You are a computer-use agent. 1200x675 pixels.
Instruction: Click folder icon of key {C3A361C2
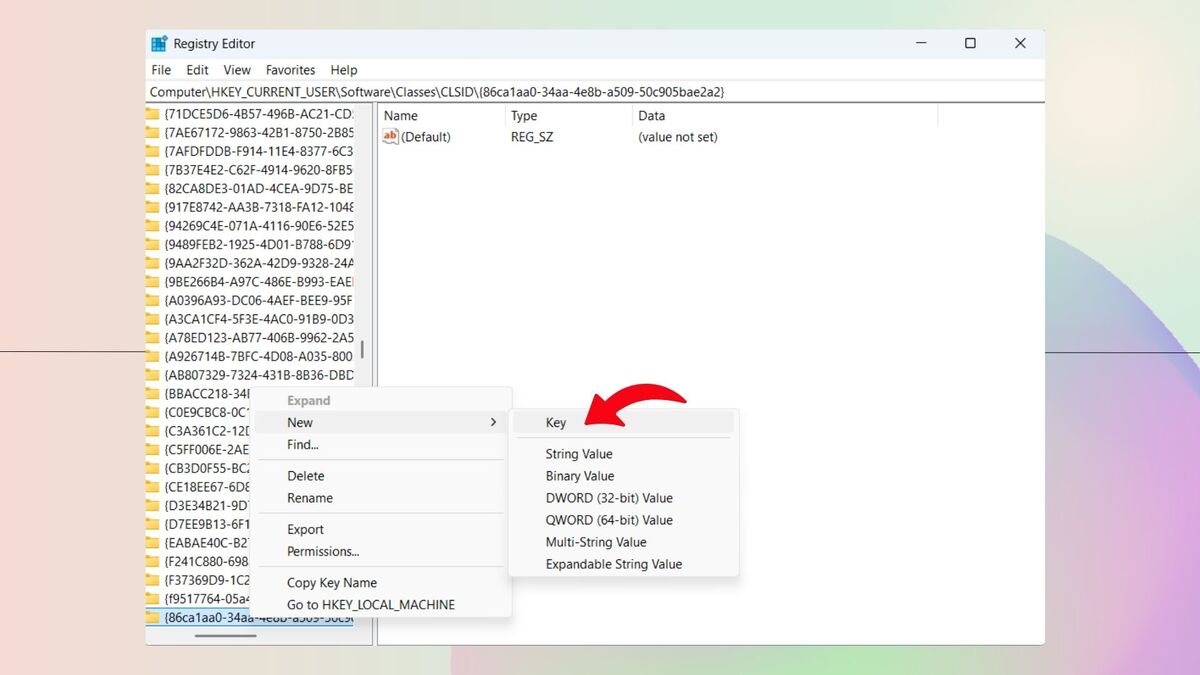tap(153, 431)
